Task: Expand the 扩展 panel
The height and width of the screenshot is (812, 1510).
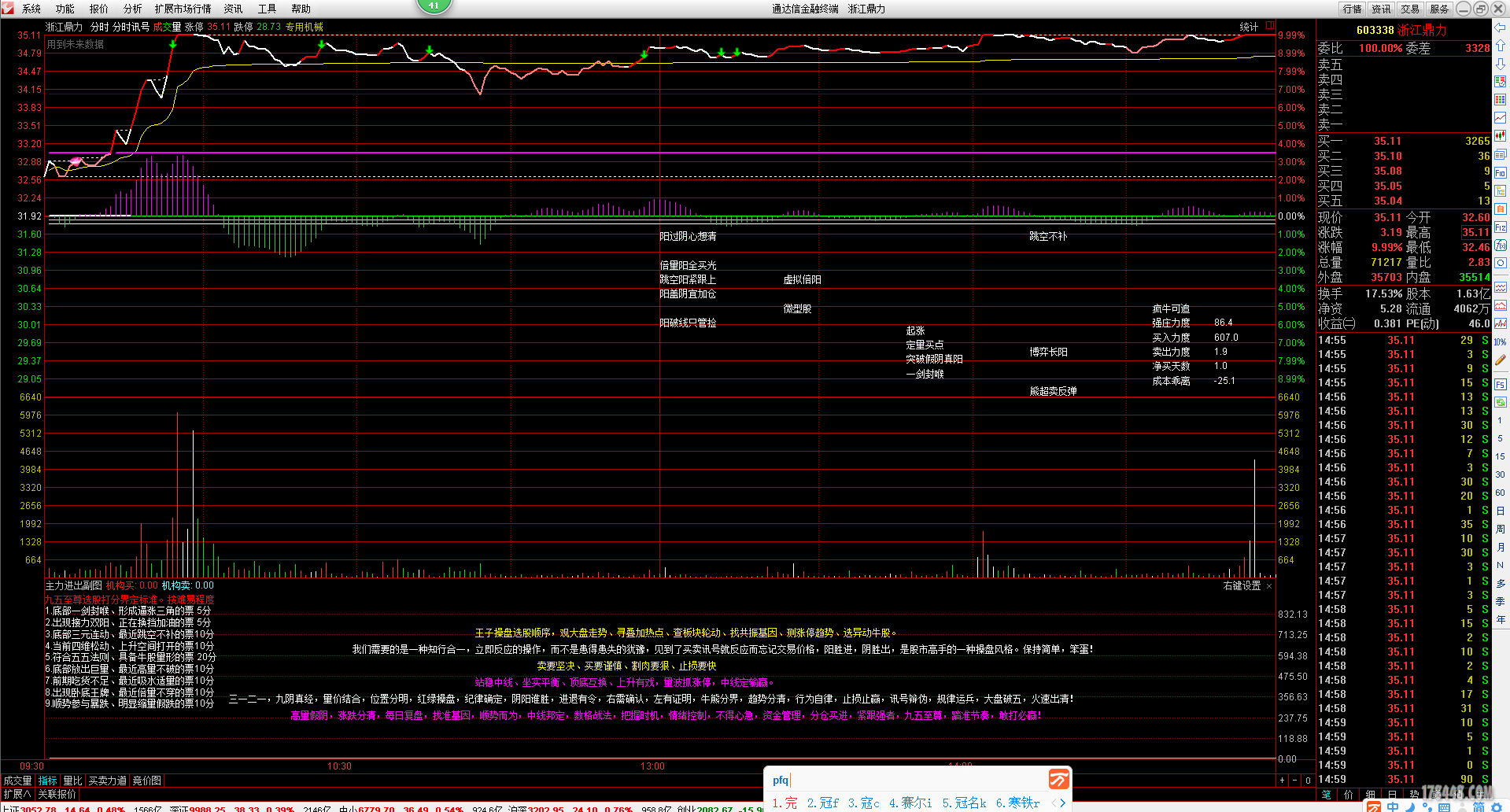Action: point(17,794)
